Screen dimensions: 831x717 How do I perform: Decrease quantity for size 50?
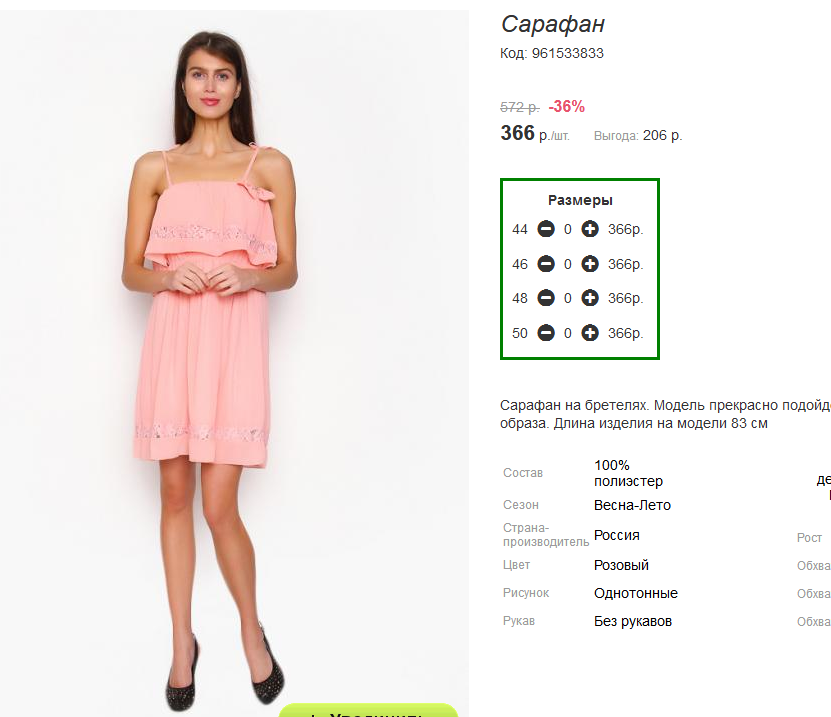546,333
